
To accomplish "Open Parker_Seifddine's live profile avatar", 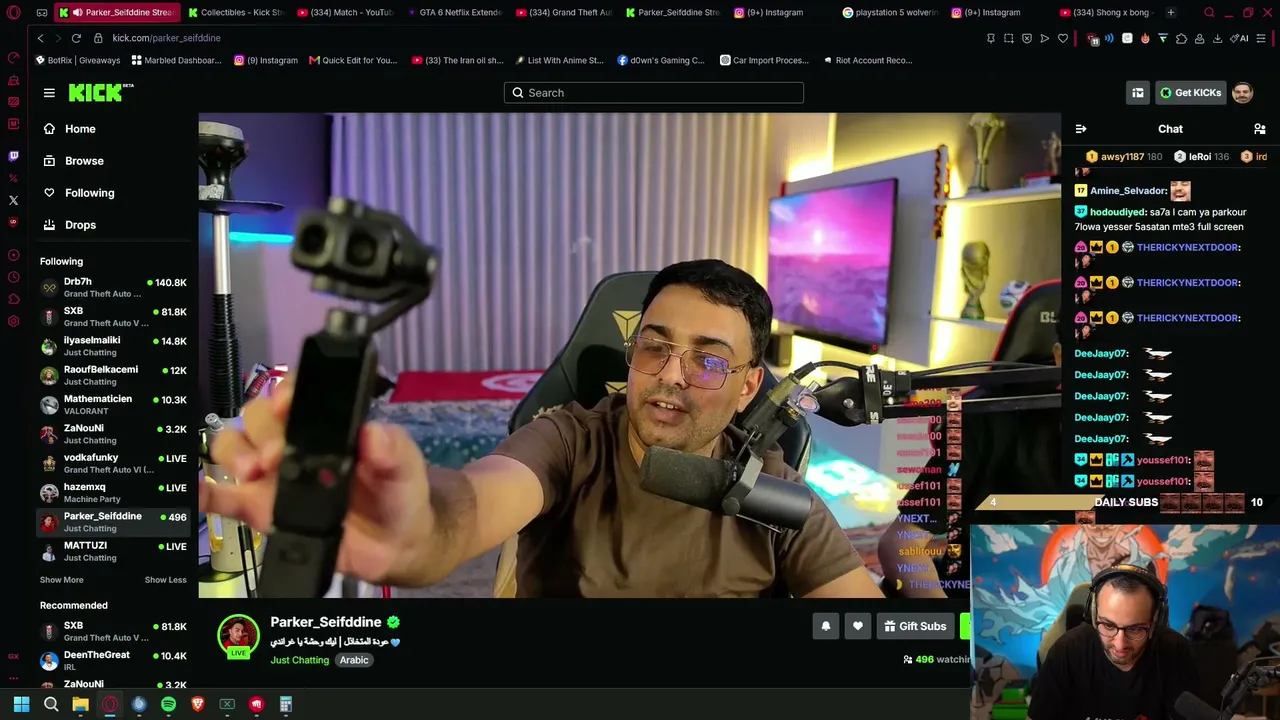I will pos(238,636).
